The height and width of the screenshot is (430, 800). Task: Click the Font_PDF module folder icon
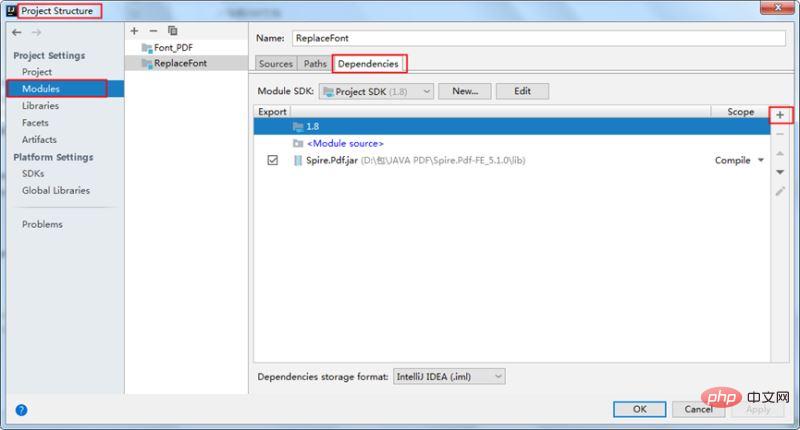[x=147, y=48]
